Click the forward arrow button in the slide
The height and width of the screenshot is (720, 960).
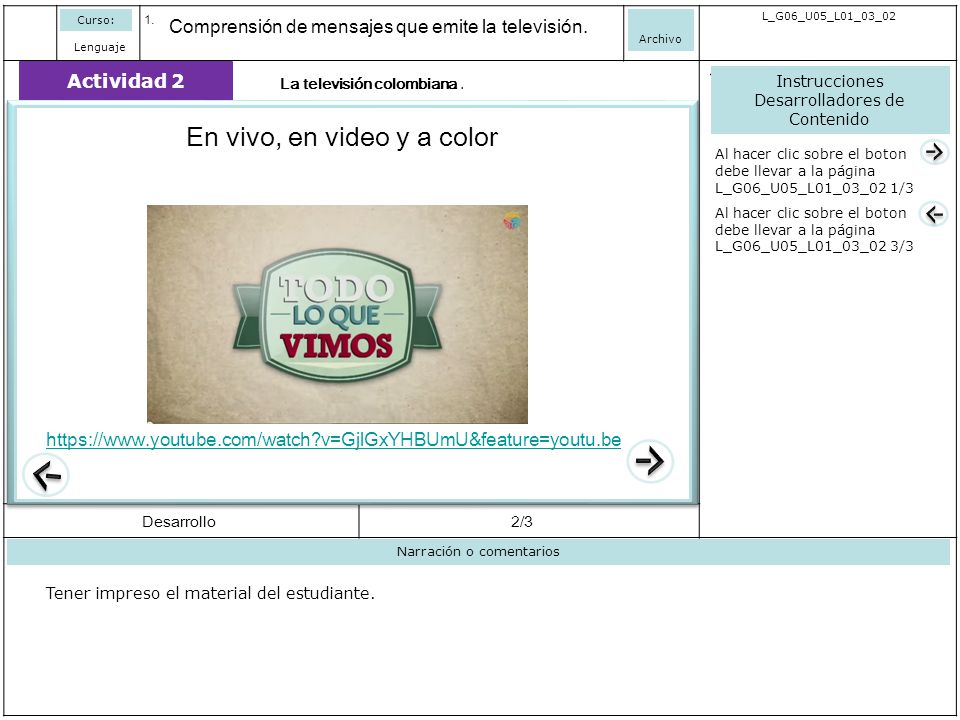pos(650,461)
